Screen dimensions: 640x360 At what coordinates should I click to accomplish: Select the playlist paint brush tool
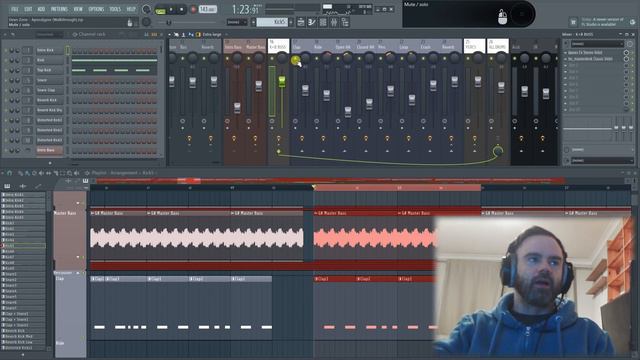tap(27, 173)
